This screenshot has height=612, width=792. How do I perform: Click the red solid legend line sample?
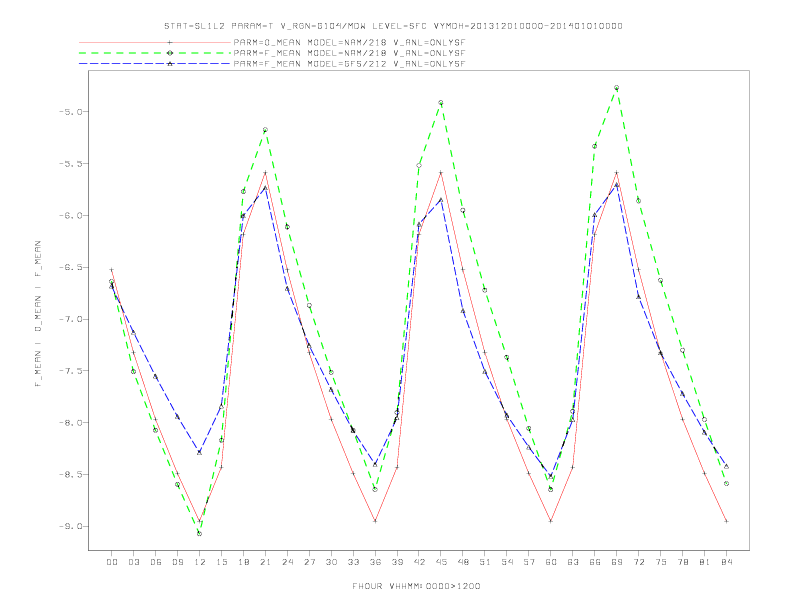[x=155, y=42]
